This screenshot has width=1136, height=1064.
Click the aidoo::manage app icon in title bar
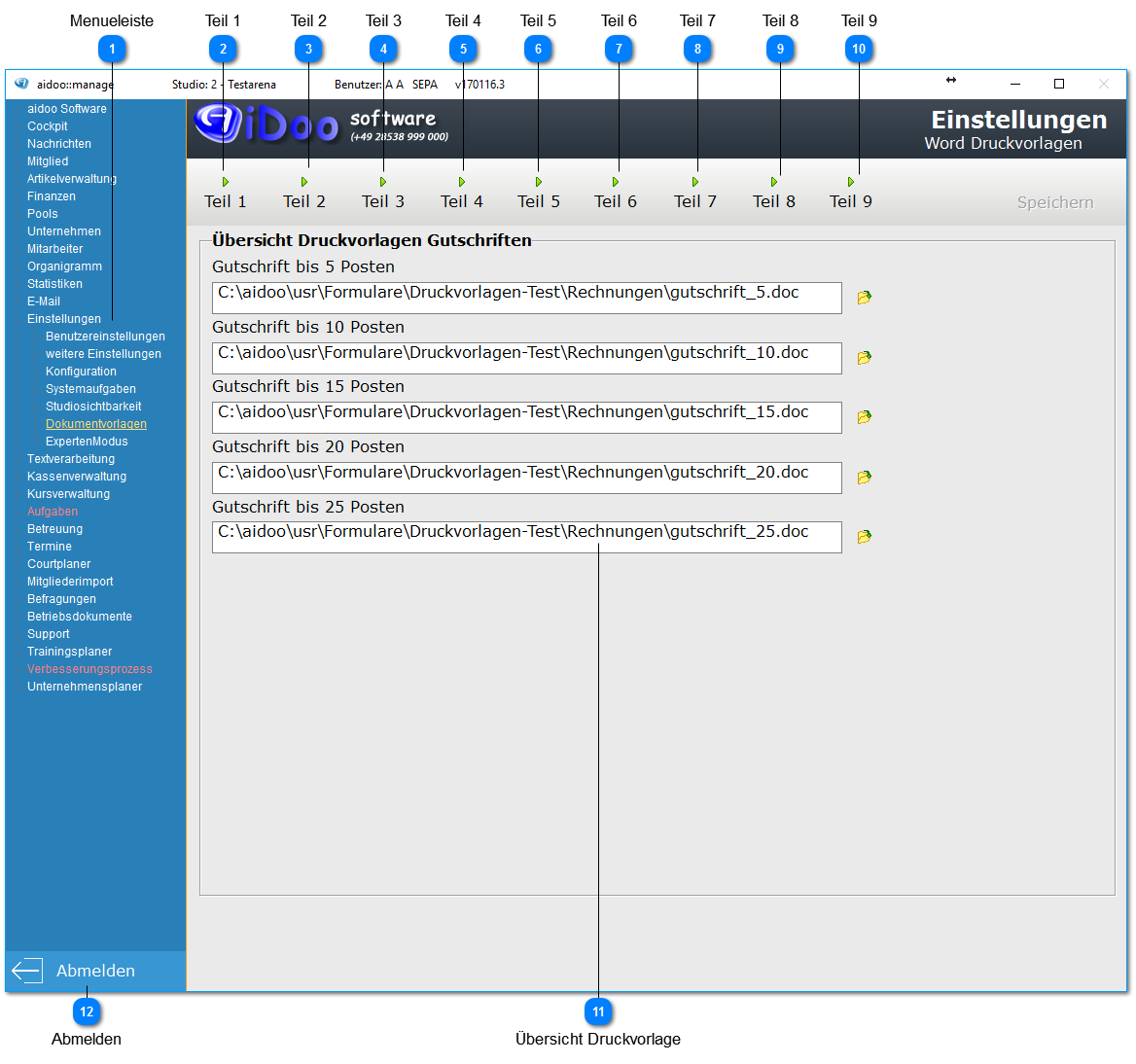(x=21, y=84)
